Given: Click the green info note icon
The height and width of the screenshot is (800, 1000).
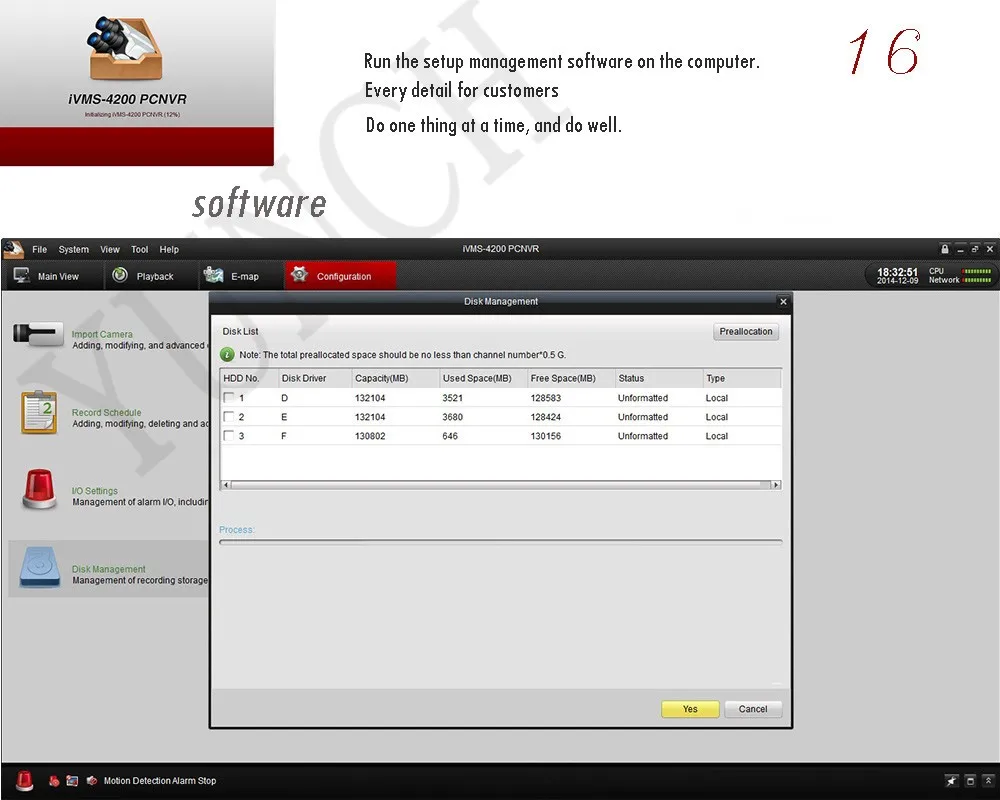Looking at the screenshot, I should coord(227,355).
